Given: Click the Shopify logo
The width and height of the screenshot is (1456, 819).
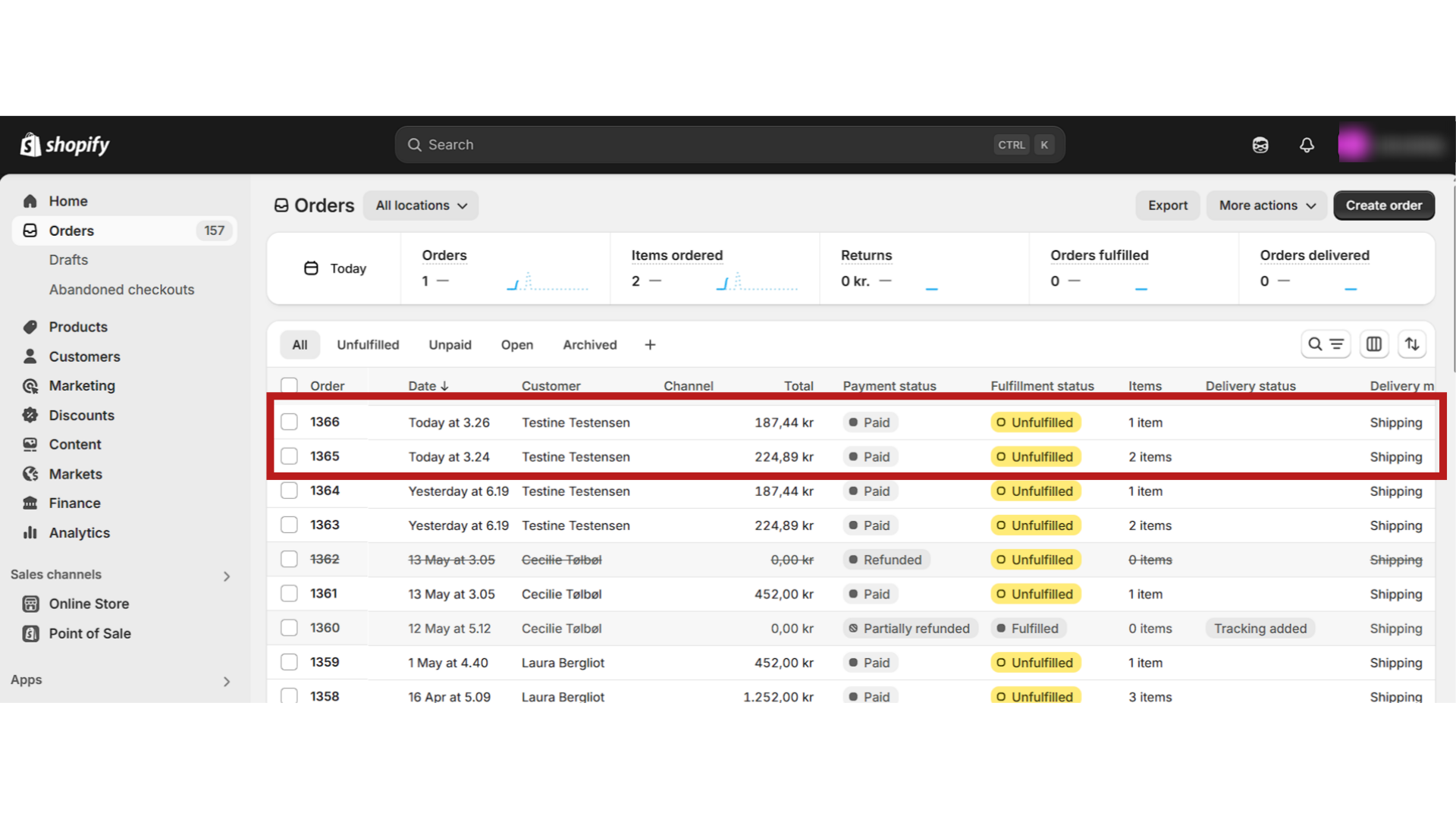Looking at the screenshot, I should pos(65,144).
